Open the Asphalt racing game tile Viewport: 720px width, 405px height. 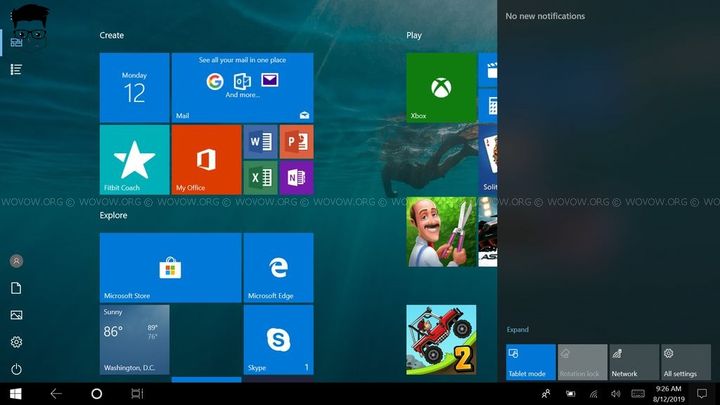pyautogui.click(x=488, y=232)
